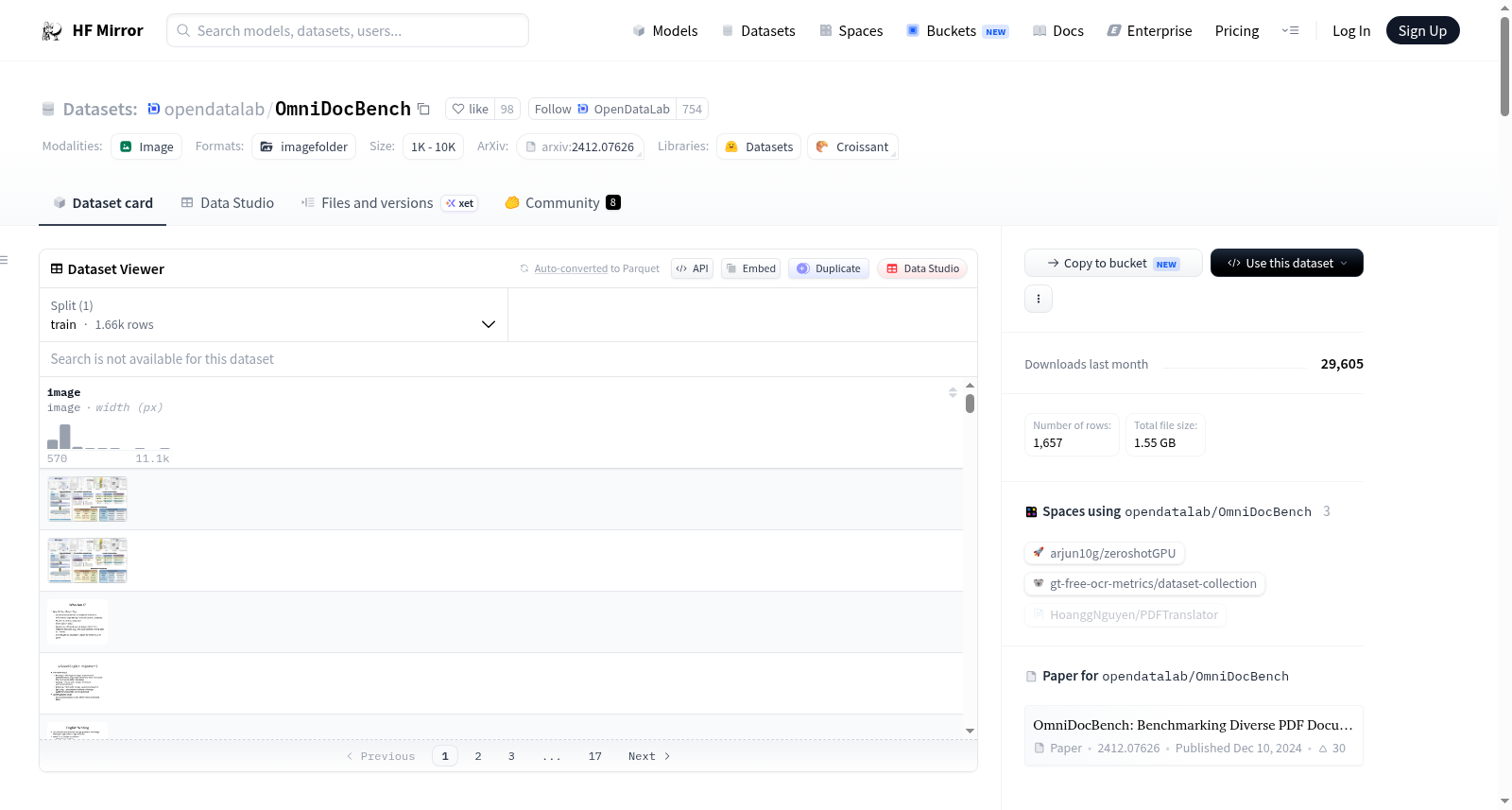Click the xet badge on Files tab
The height and width of the screenshot is (810, 1512).
pyautogui.click(x=460, y=203)
